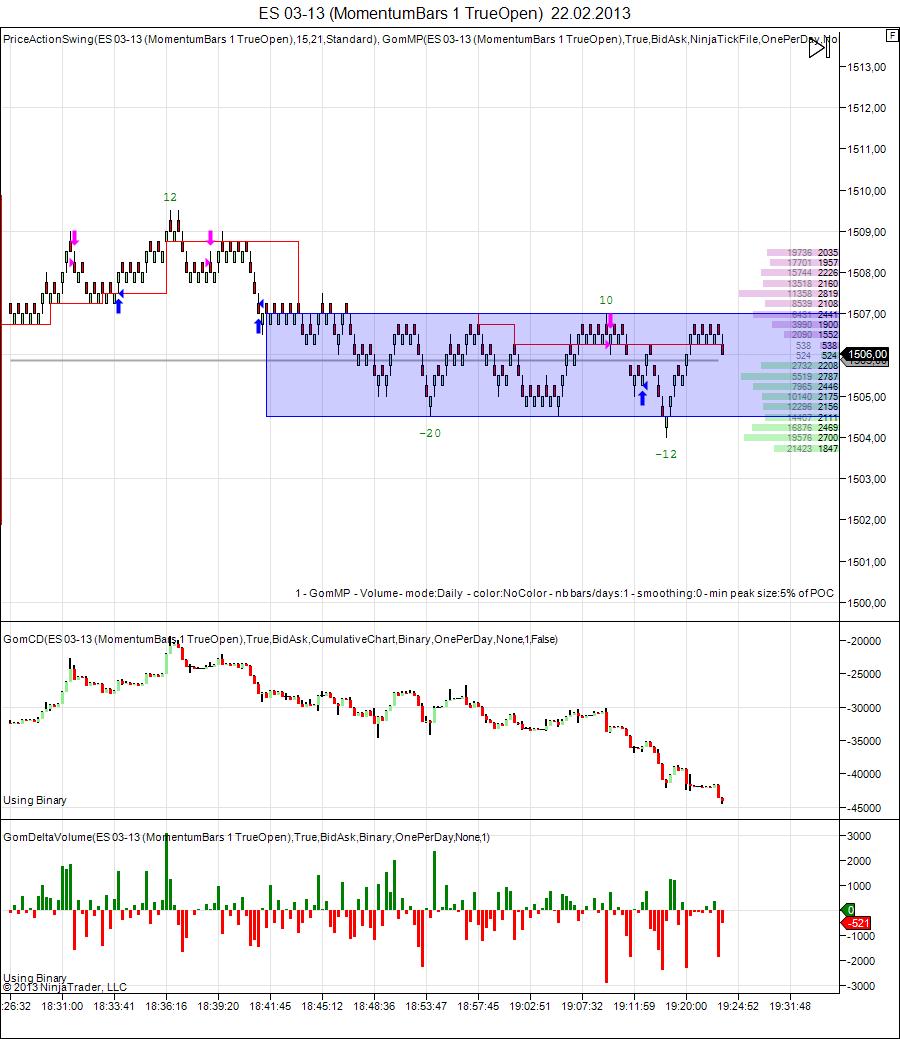Click the 1503,00 price axis label

pyautogui.click(x=866, y=479)
